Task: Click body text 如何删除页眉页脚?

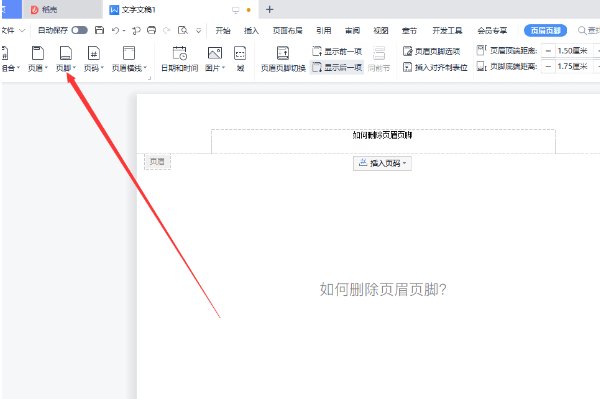Action: tap(383, 289)
